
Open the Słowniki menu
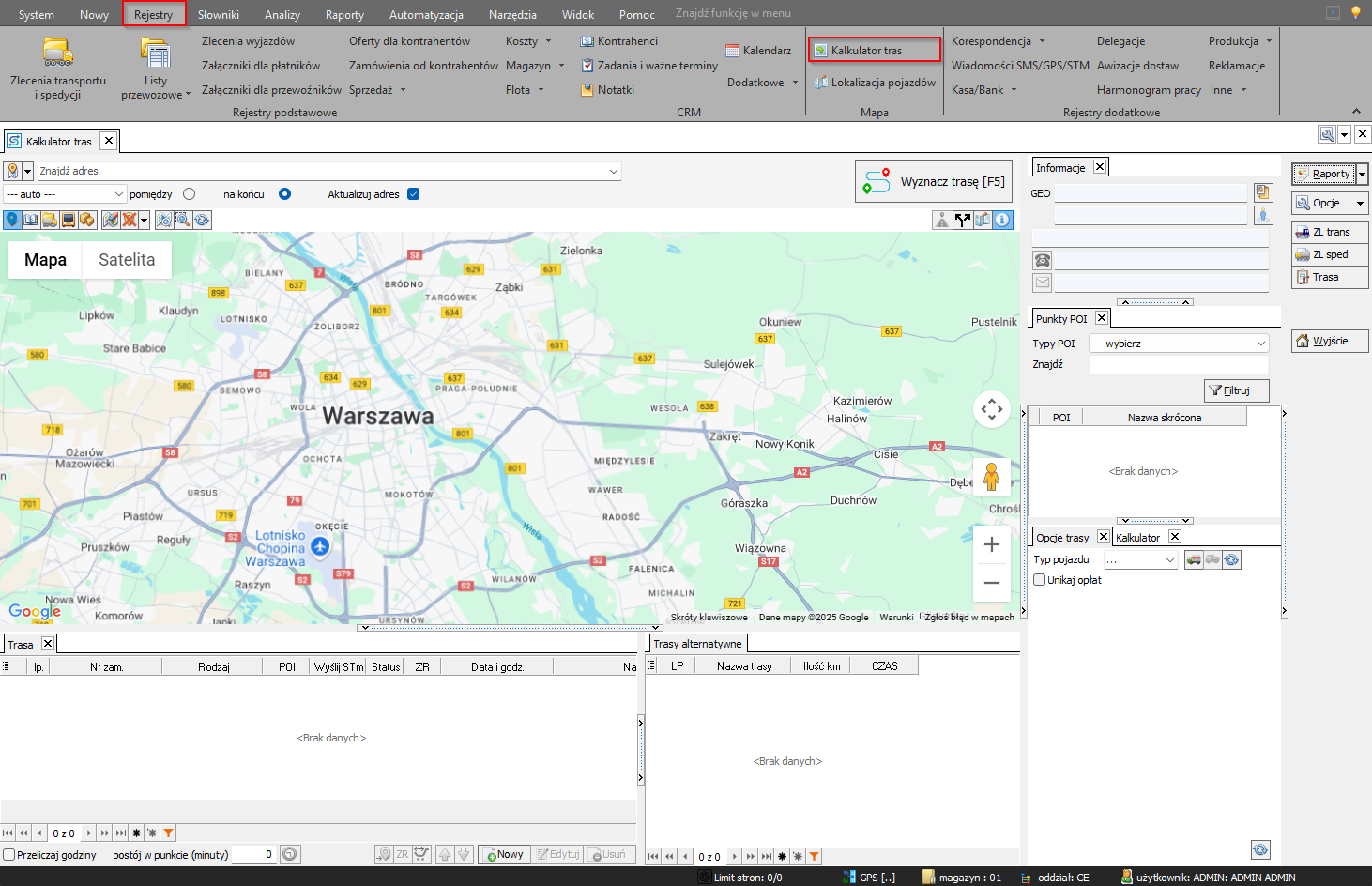pyautogui.click(x=218, y=15)
